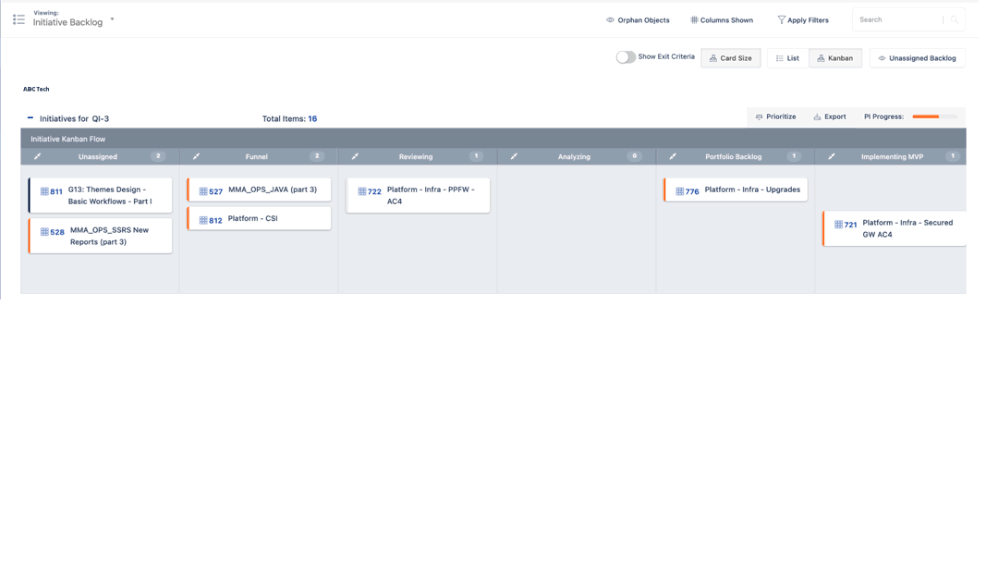
Task: Export the initiatives
Action: (x=829, y=117)
